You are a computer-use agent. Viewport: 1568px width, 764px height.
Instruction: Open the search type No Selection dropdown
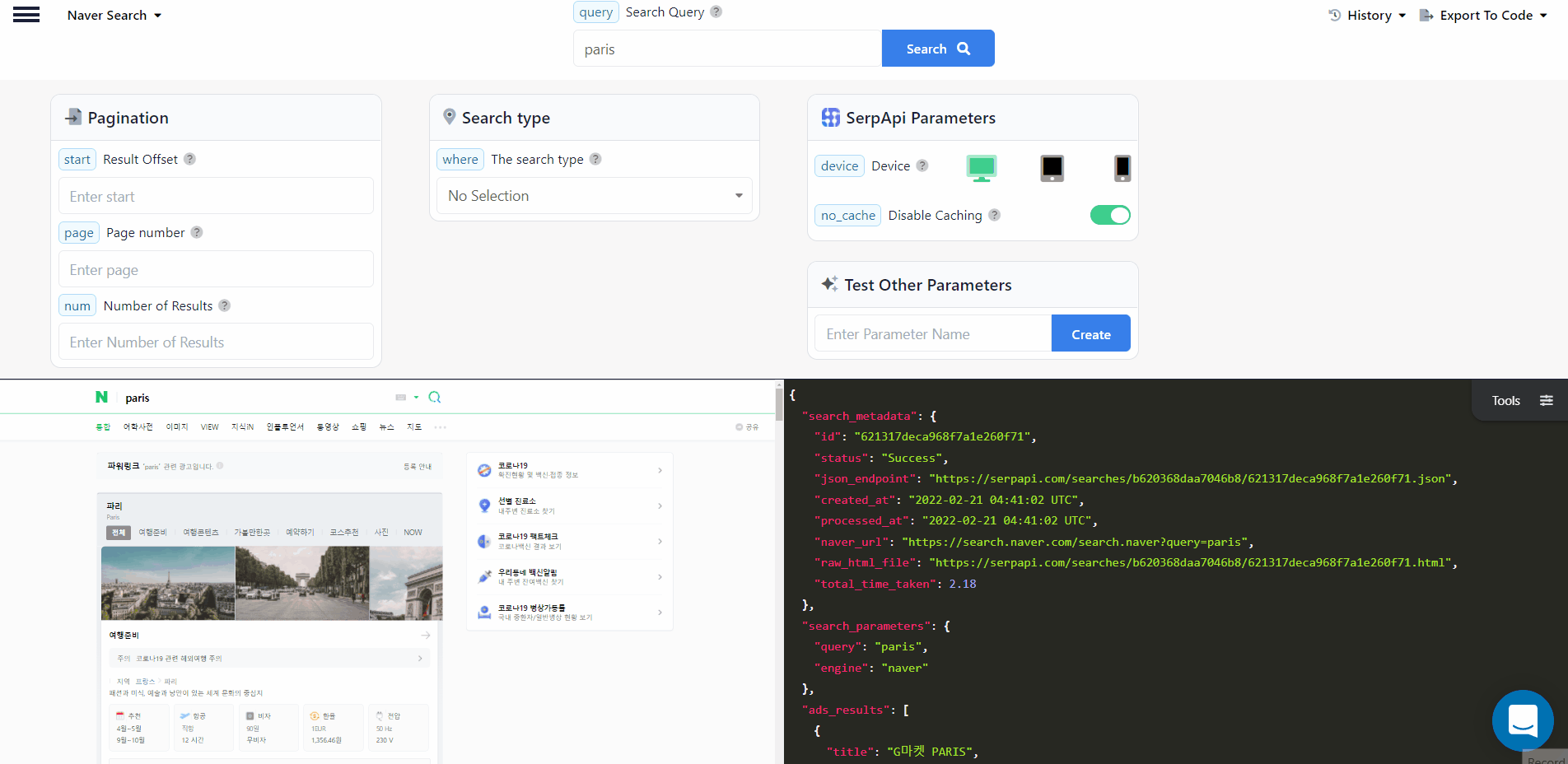[595, 195]
